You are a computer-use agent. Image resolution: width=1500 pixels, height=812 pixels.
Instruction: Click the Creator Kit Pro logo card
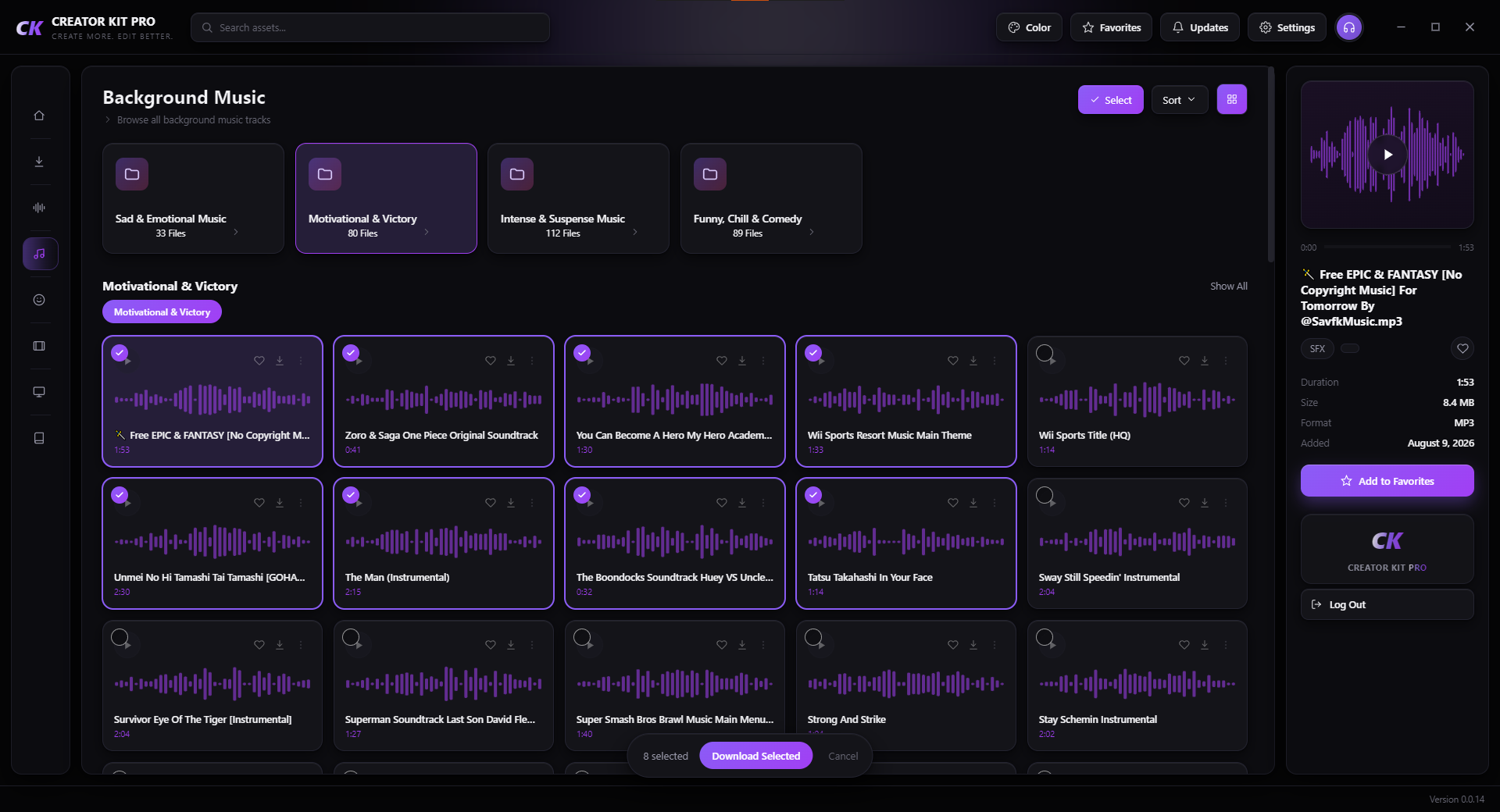pyautogui.click(x=1387, y=549)
